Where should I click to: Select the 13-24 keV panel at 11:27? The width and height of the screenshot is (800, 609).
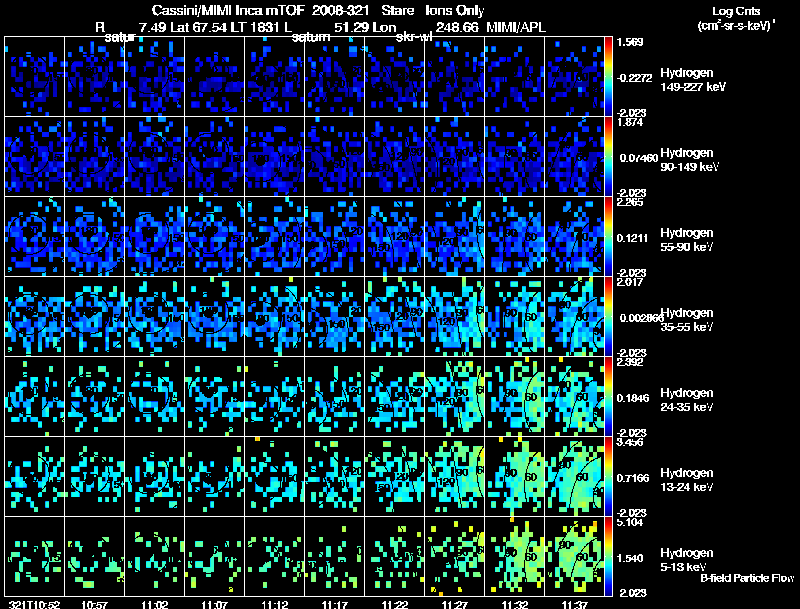pos(455,476)
